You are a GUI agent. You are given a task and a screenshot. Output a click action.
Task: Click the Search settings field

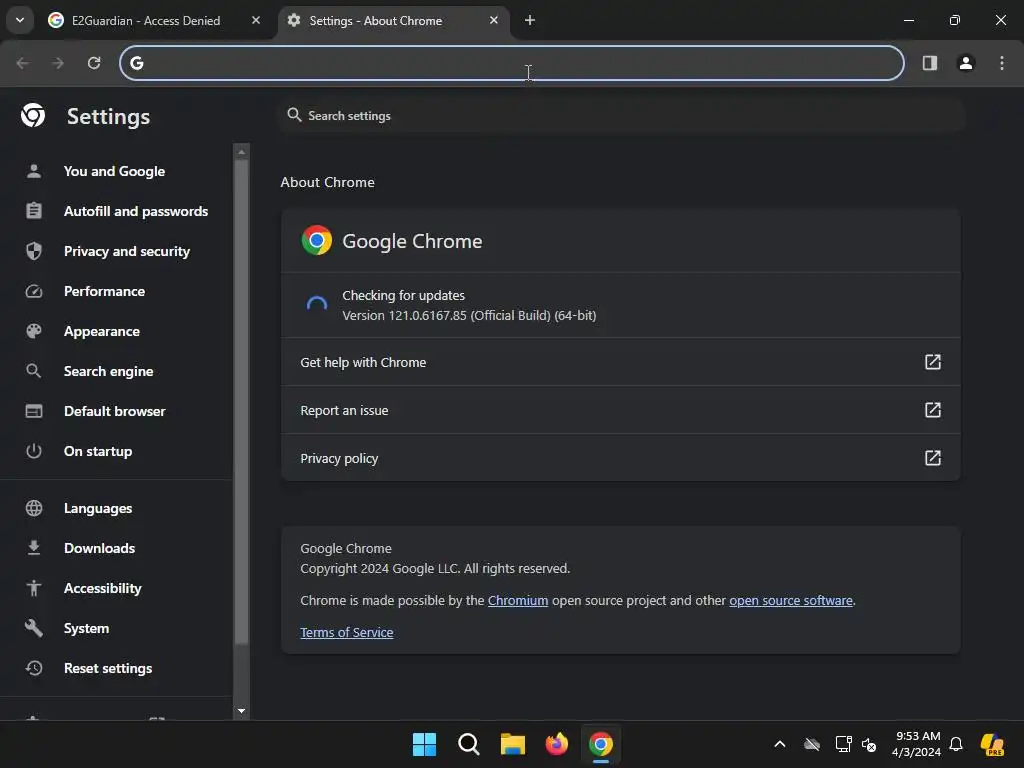623,116
